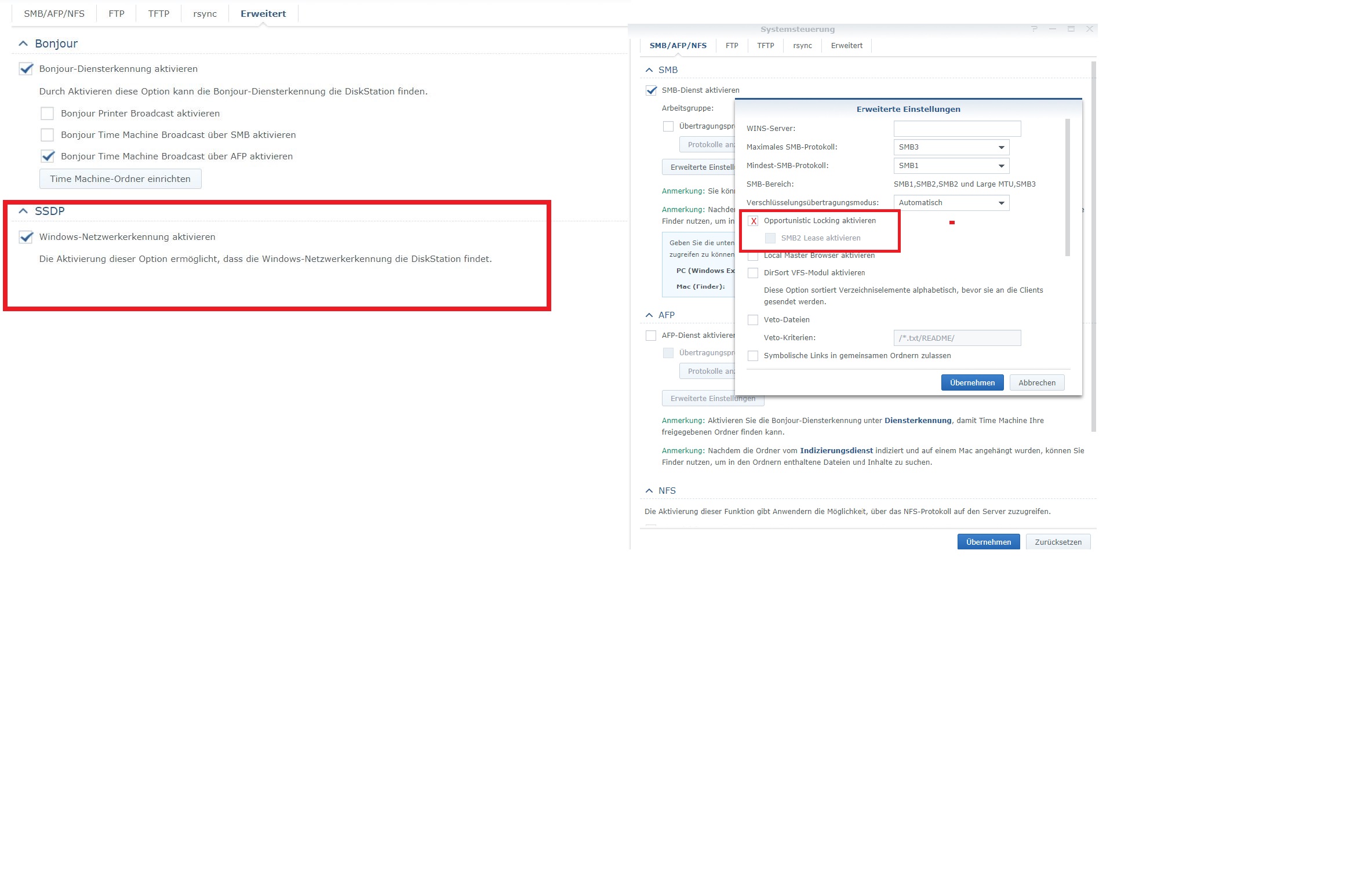1372x889 pixels.
Task: Toggle Opportunistic Locking aktivieren checkbox
Action: tap(754, 221)
